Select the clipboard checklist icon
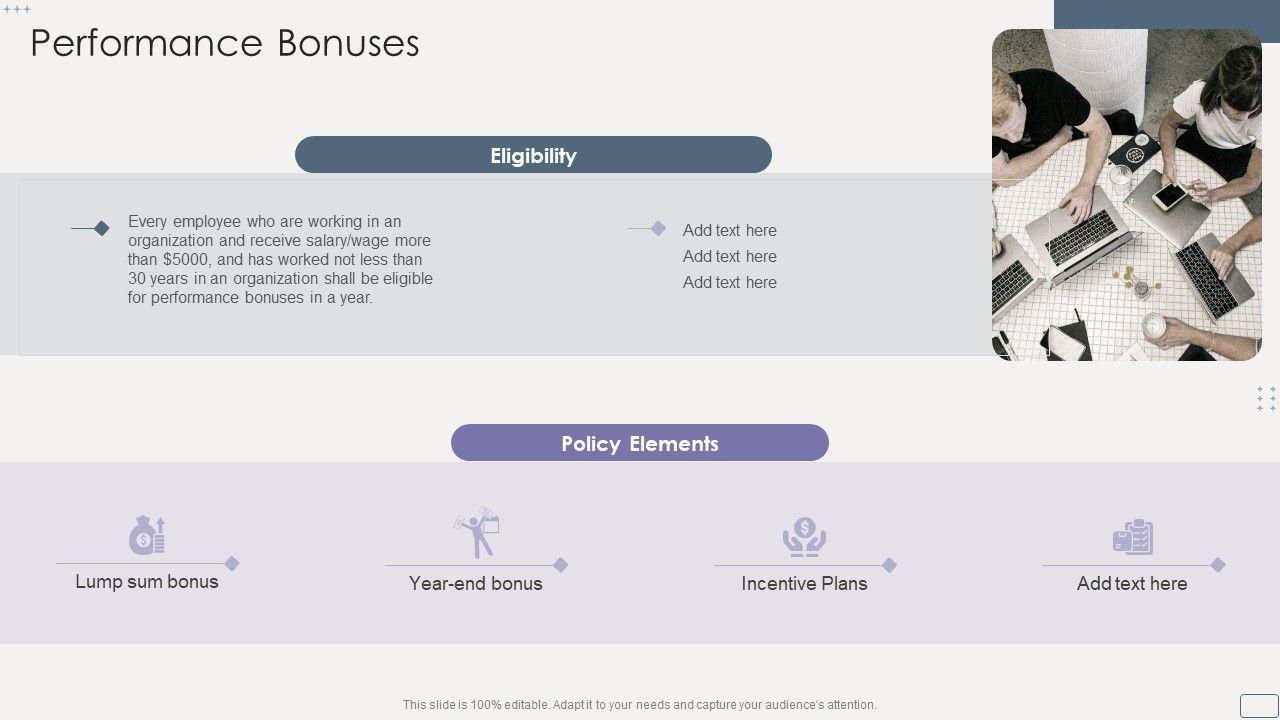 click(x=1132, y=537)
